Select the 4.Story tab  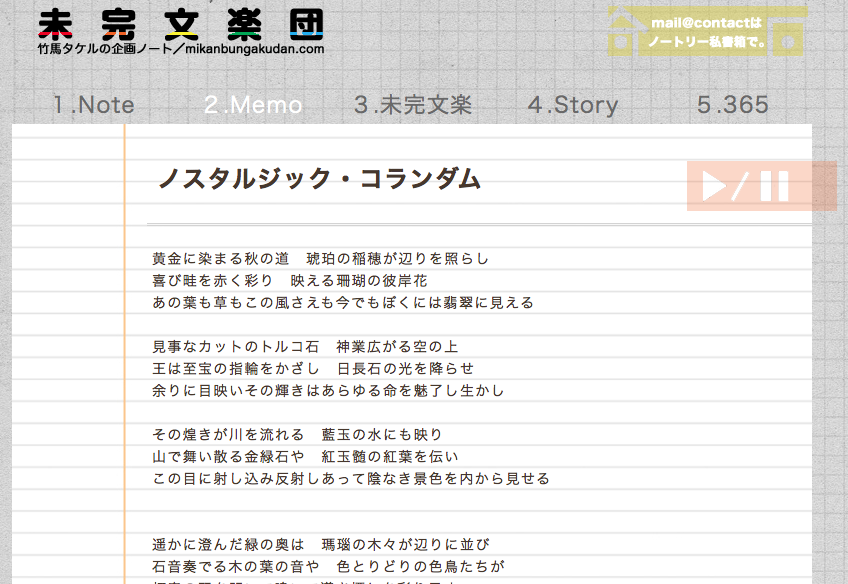coord(573,105)
